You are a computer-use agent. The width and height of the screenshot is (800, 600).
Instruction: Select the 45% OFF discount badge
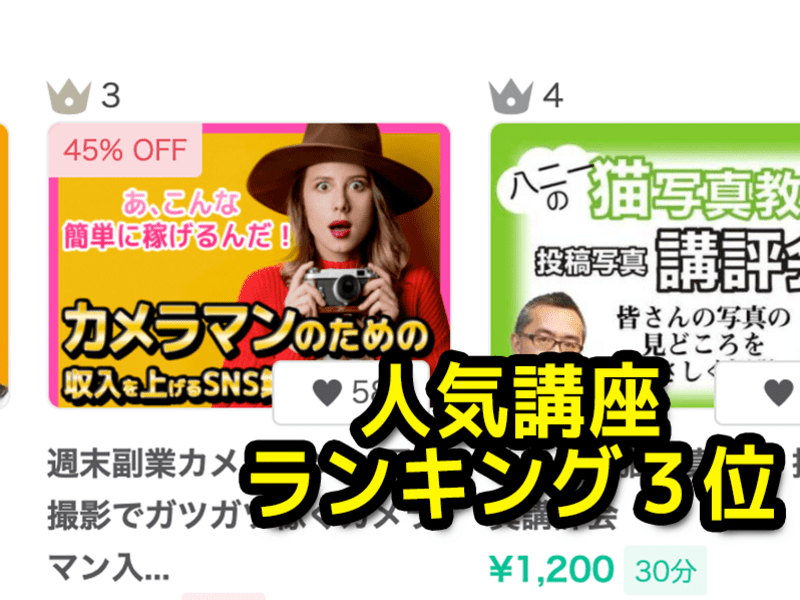(125, 150)
